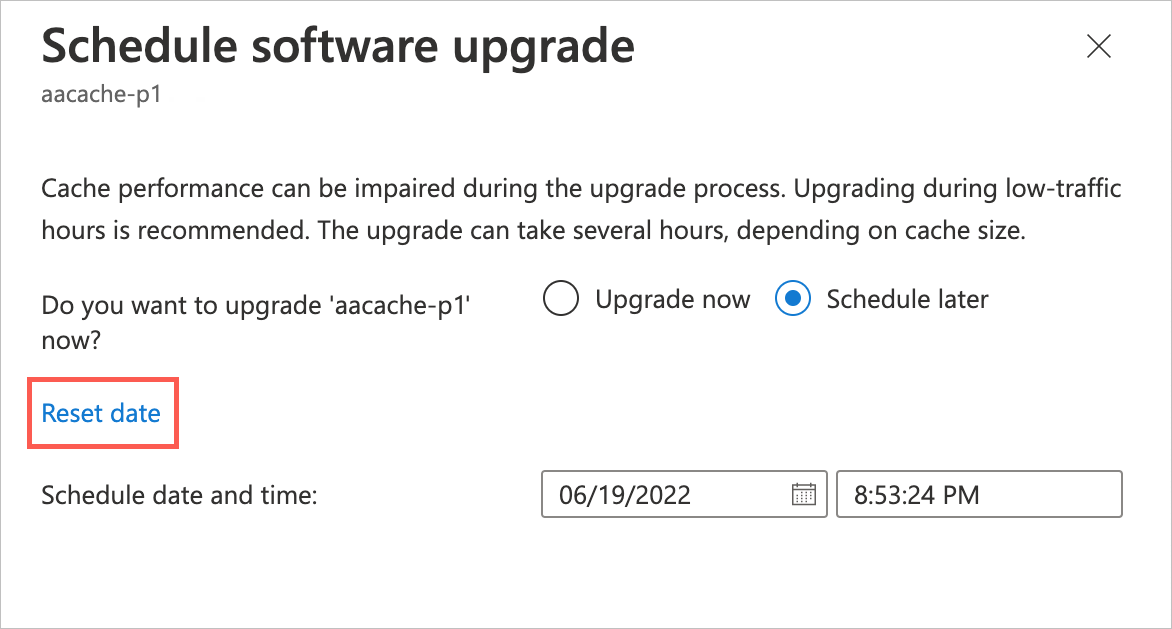Screen dimensions: 1172x629
Task: Select the Schedule later radio button
Action: (792, 298)
